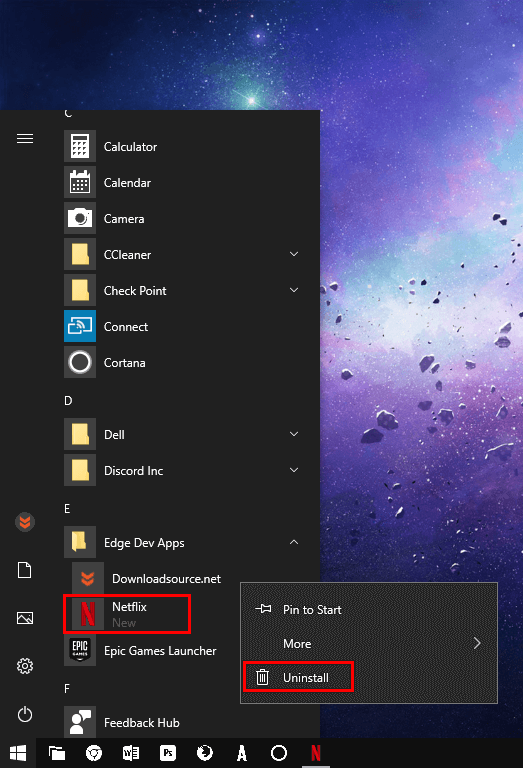Click the Calculator label text
523x768 pixels.
click(x=130, y=147)
